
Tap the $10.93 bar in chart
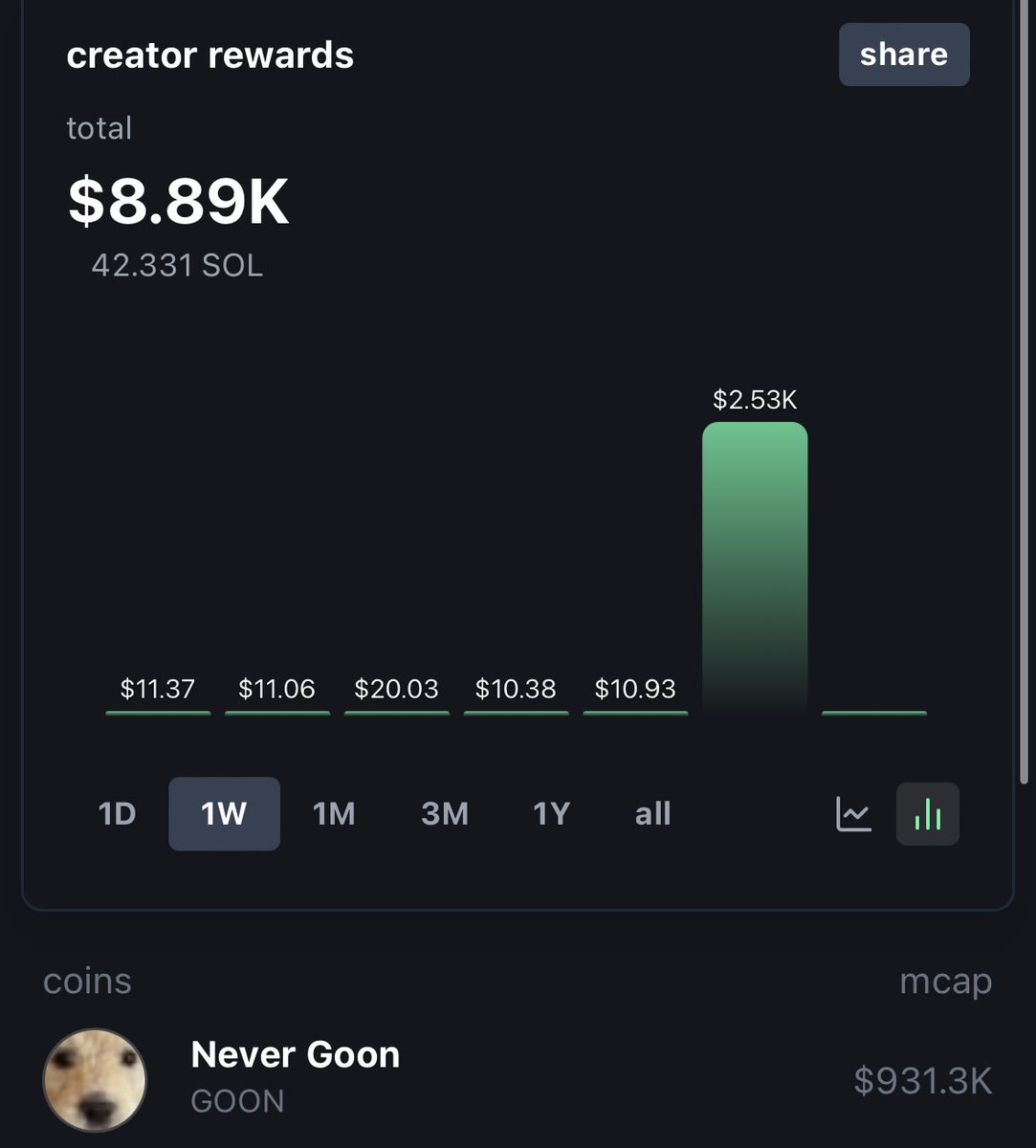(635, 713)
